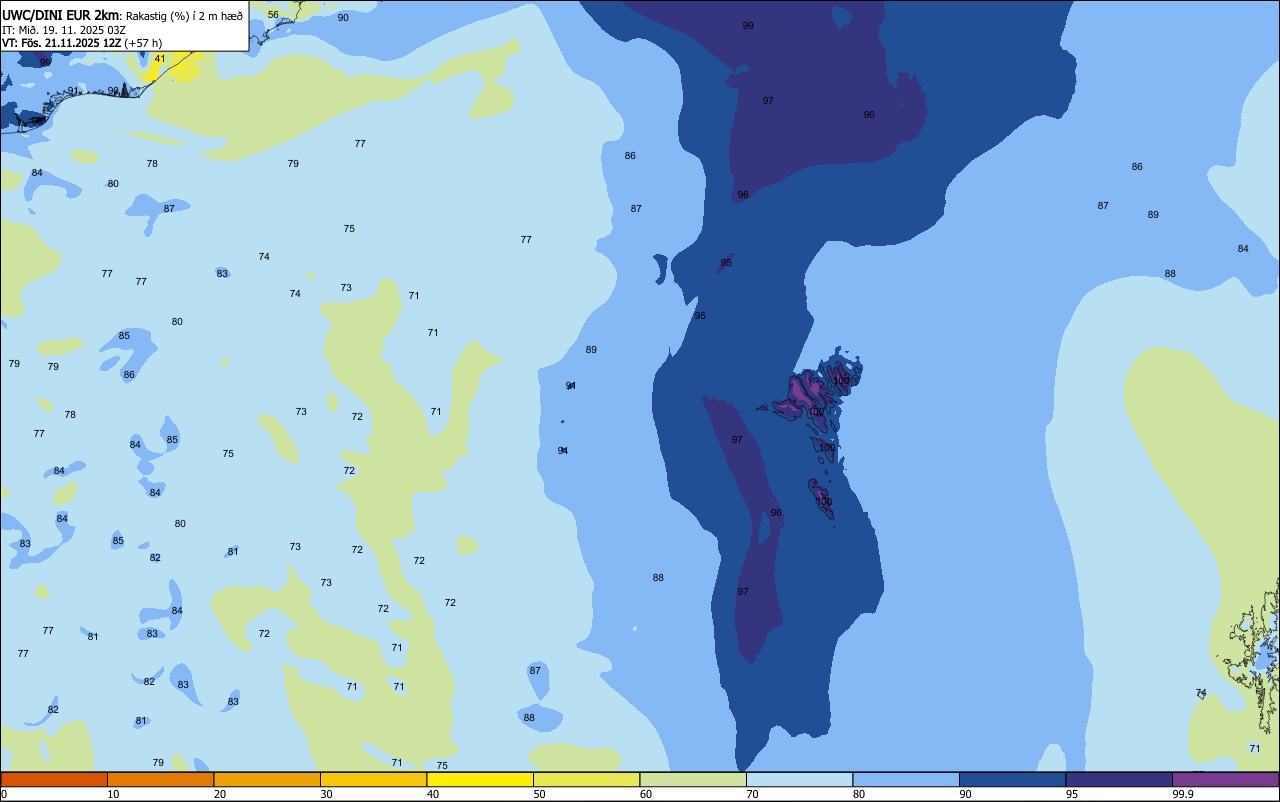The image size is (1280, 802).
Task: Click the dark blue 90–95 legend swatch
Action: point(1012,779)
